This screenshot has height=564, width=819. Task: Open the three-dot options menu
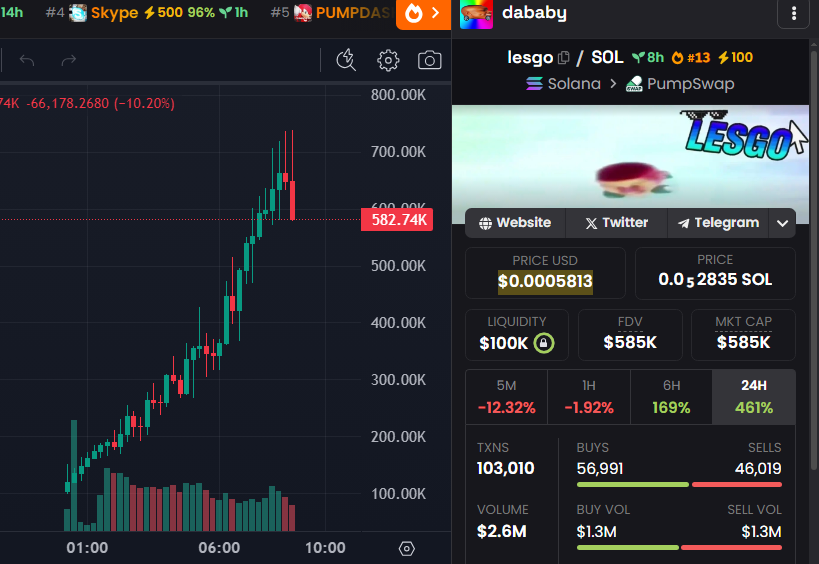tap(793, 13)
